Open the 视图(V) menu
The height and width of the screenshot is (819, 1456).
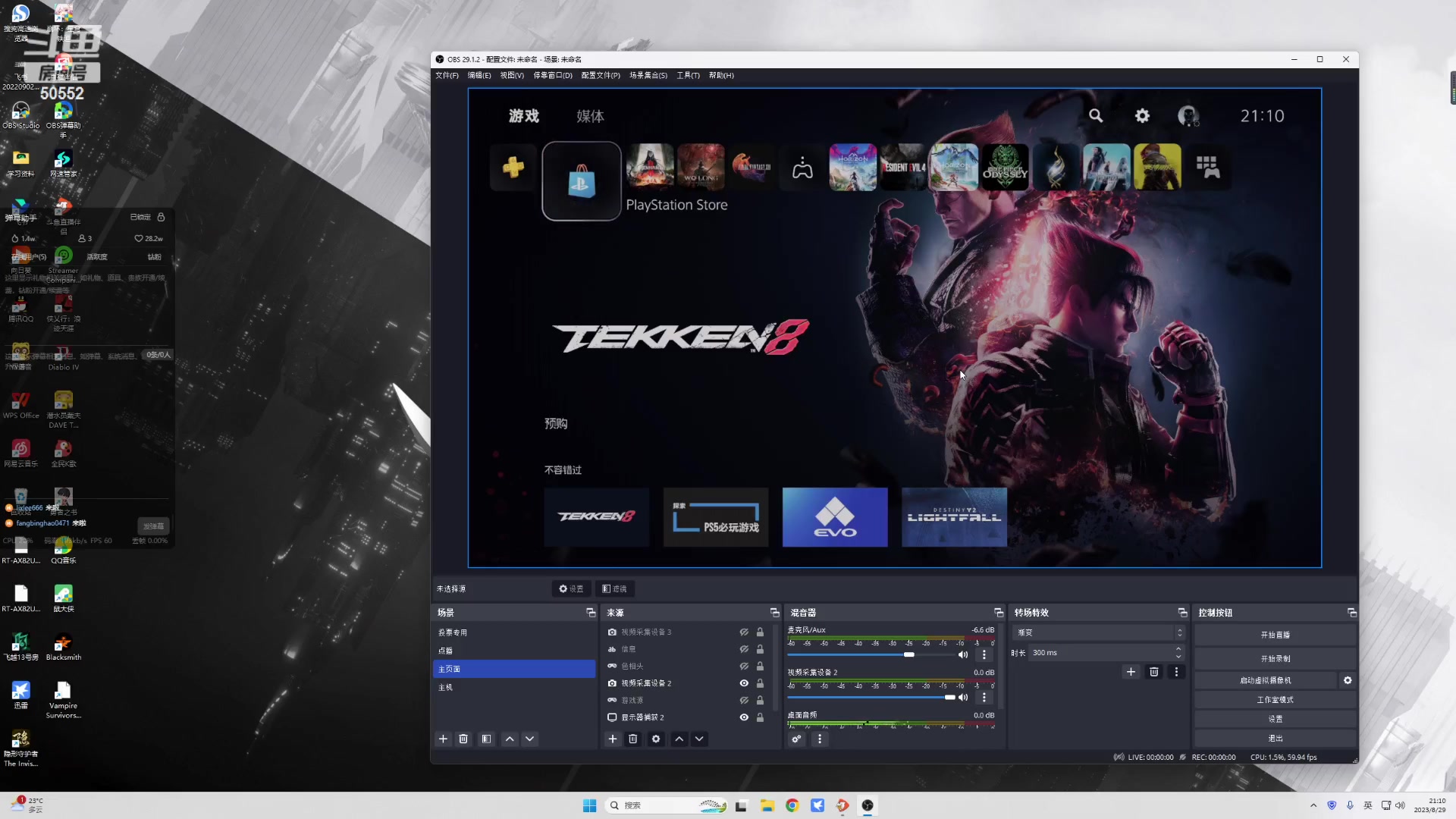click(512, 75)
